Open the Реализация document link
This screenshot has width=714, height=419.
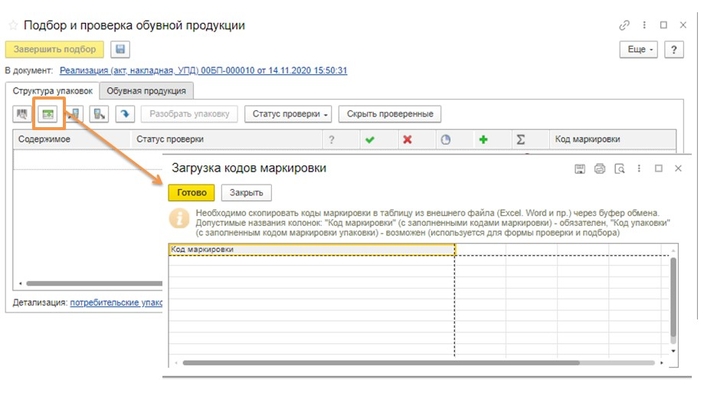click(203, 71)
